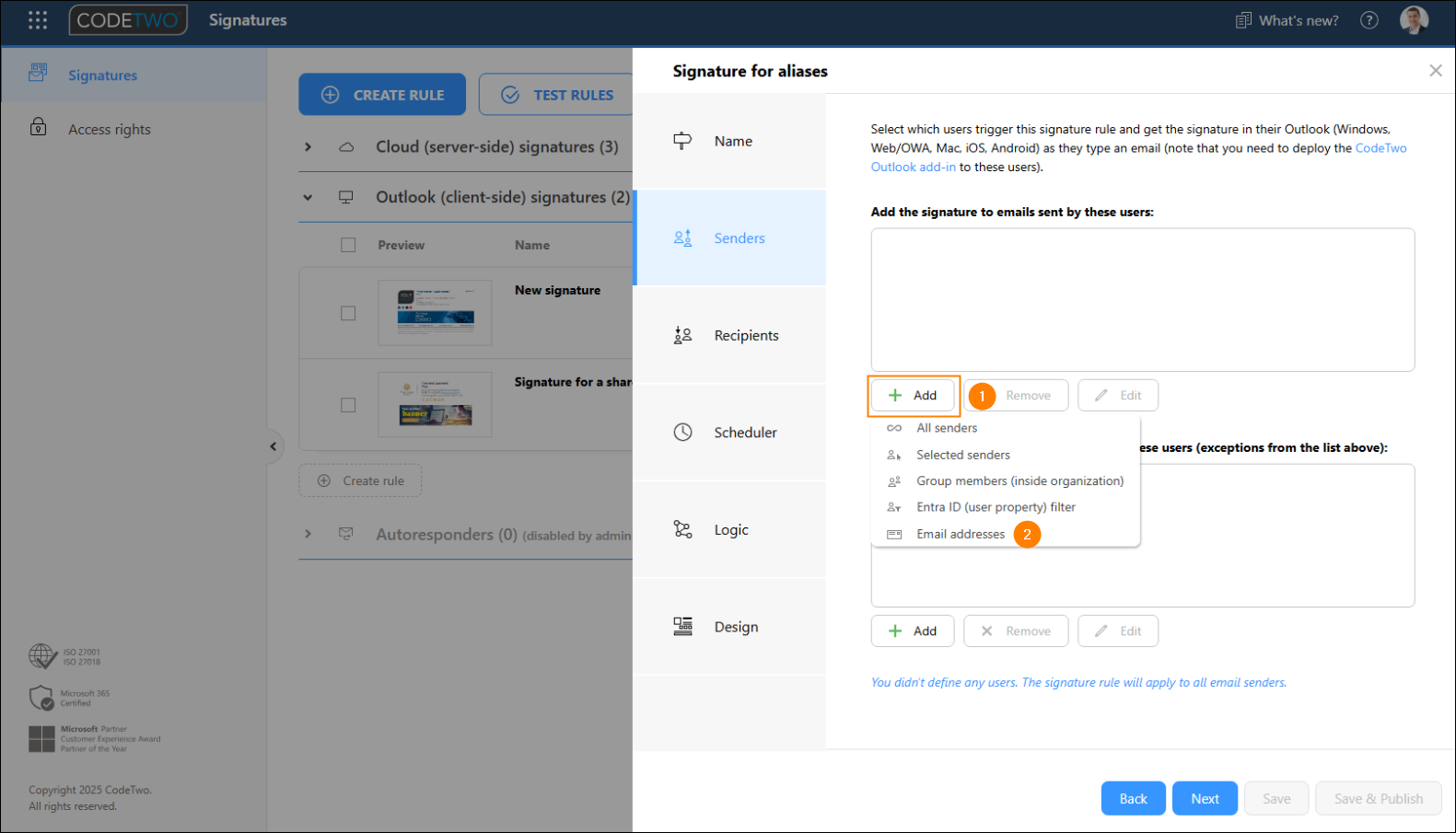
Task: Click the Recipients people icon
Action: point(682,335)
